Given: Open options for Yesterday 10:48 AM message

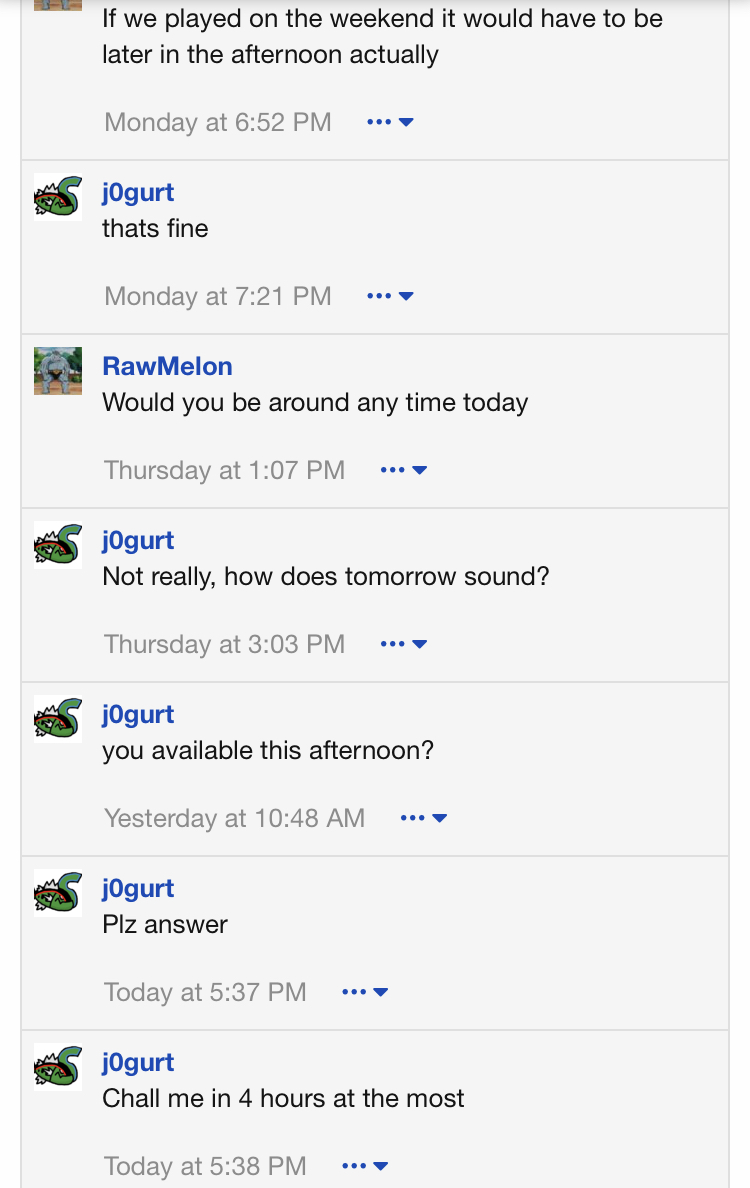Looking at the screenshot, I should [423, 818].
